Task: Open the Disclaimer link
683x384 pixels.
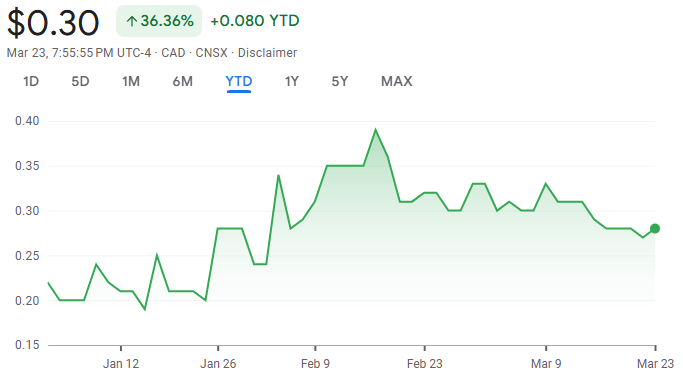Action: click(267, 53)
